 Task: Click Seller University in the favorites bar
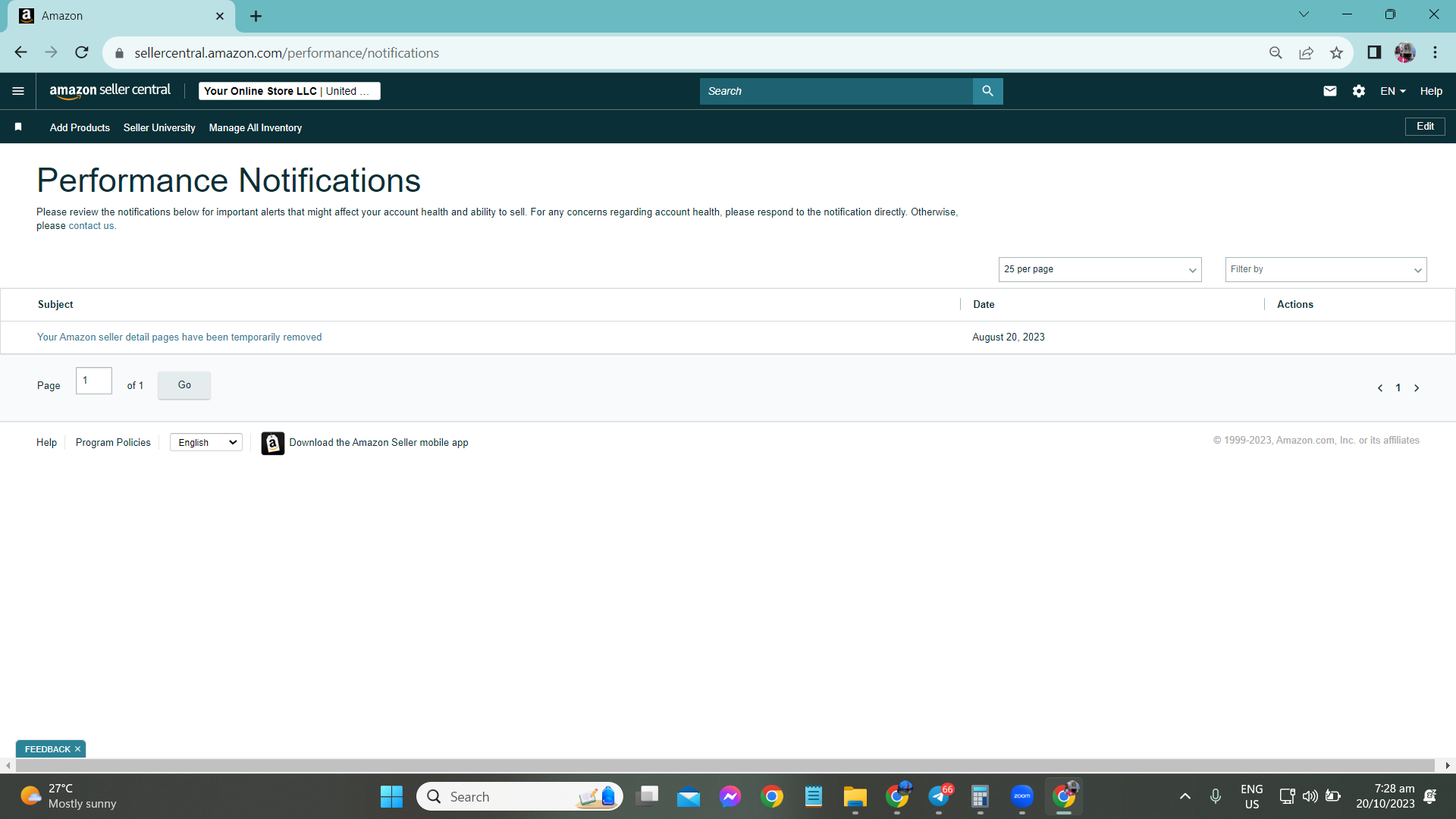tap(159, 127)
